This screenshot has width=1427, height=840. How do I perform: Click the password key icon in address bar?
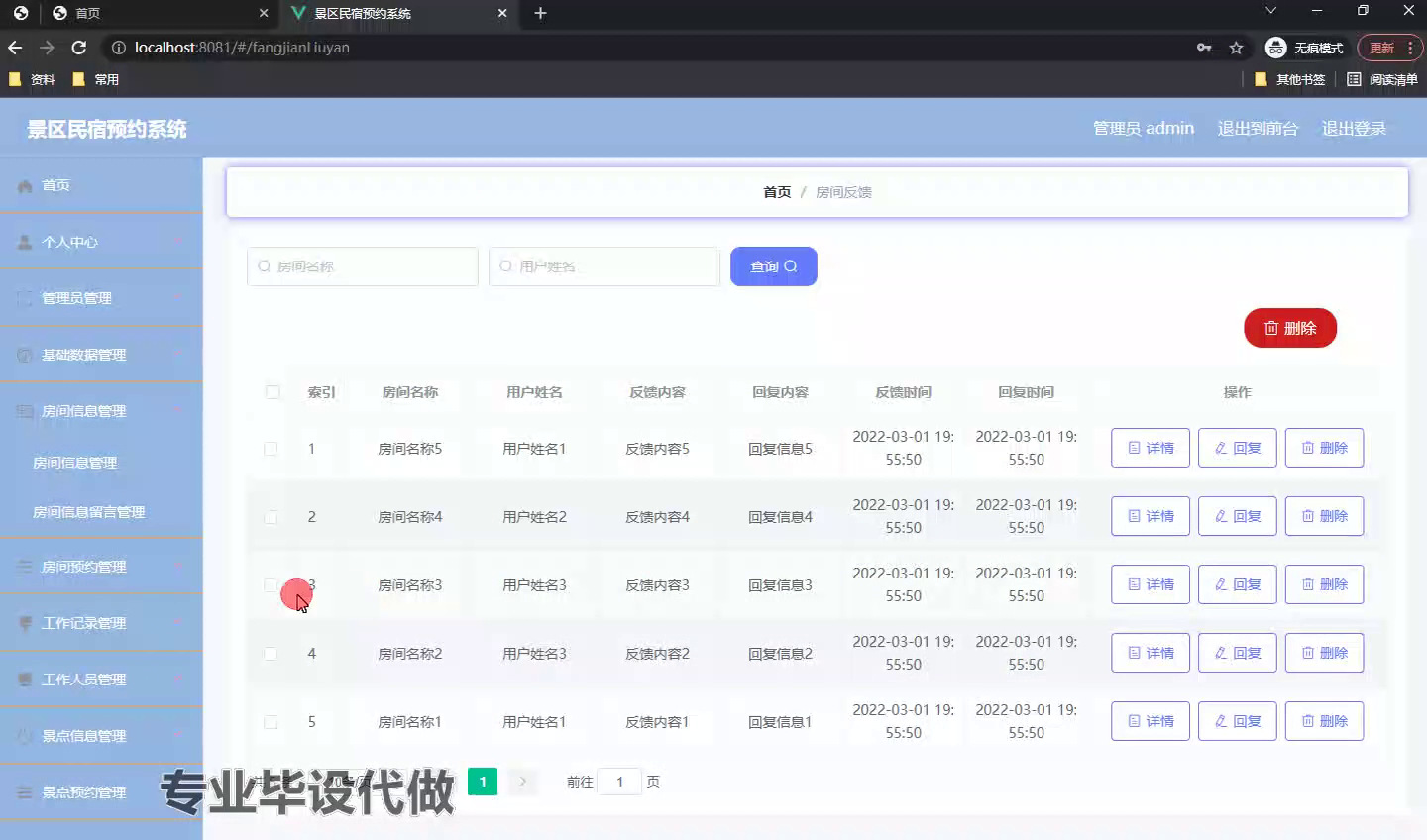click(x=1204, y=48)
